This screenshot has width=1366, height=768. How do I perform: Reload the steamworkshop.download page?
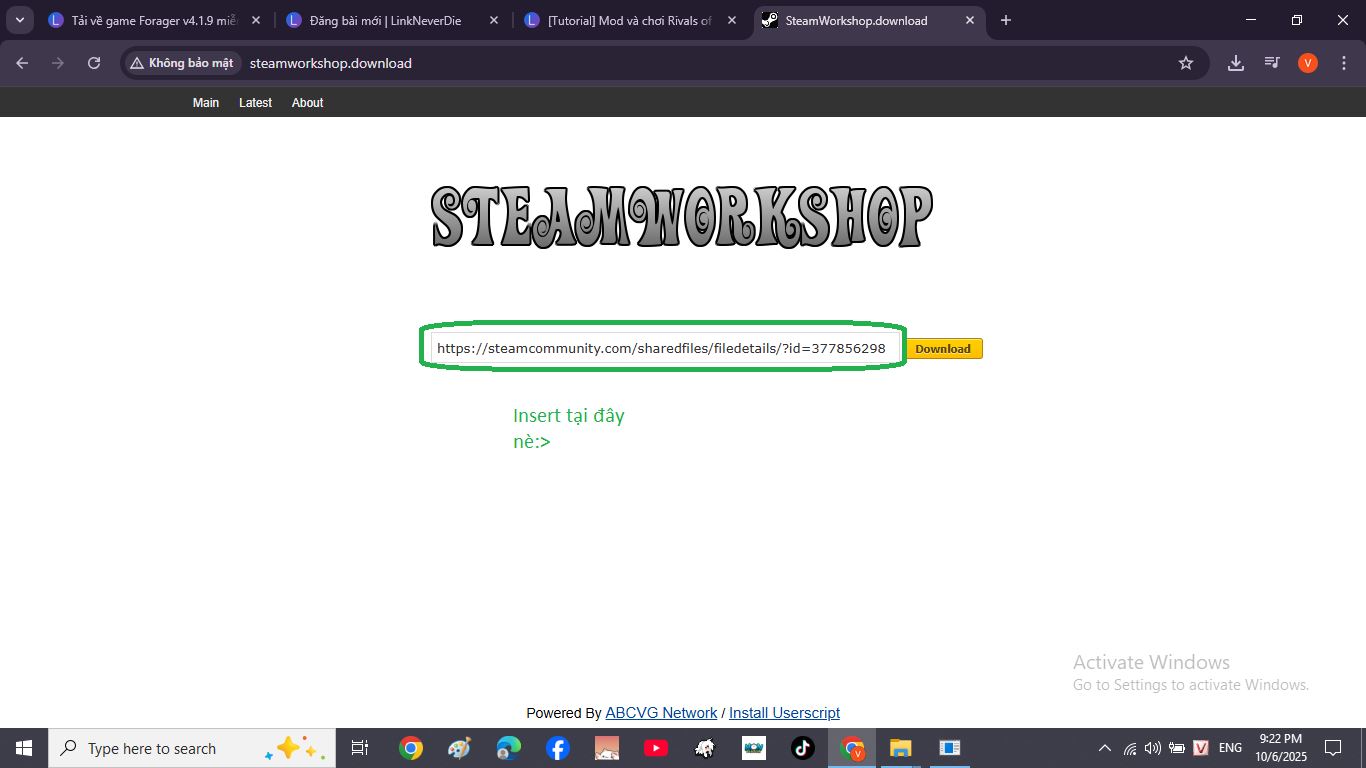tap(94, 63)
